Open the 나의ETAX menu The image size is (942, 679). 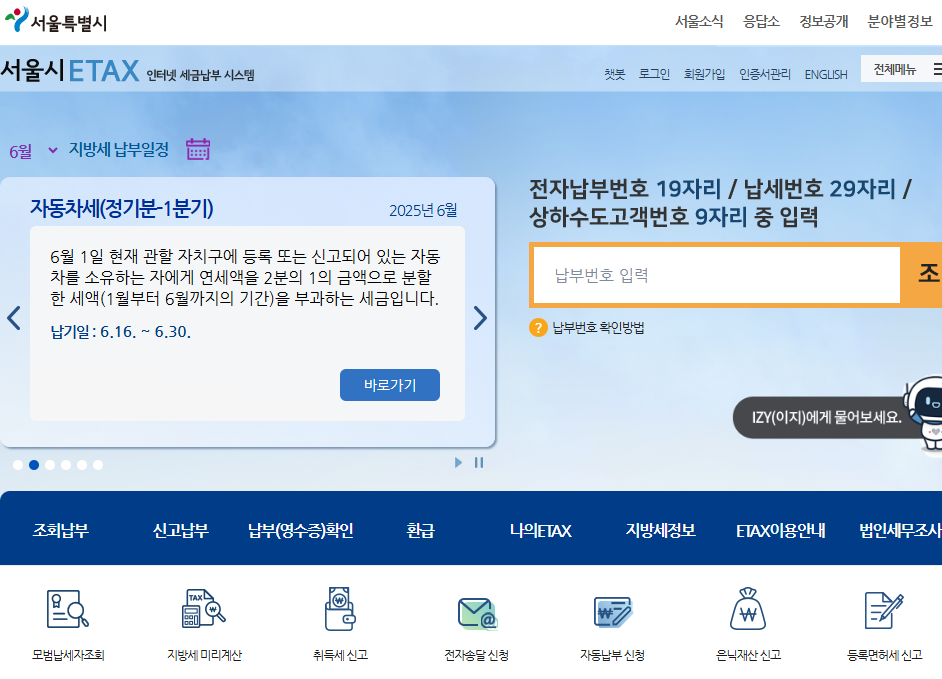pos(540,530)
